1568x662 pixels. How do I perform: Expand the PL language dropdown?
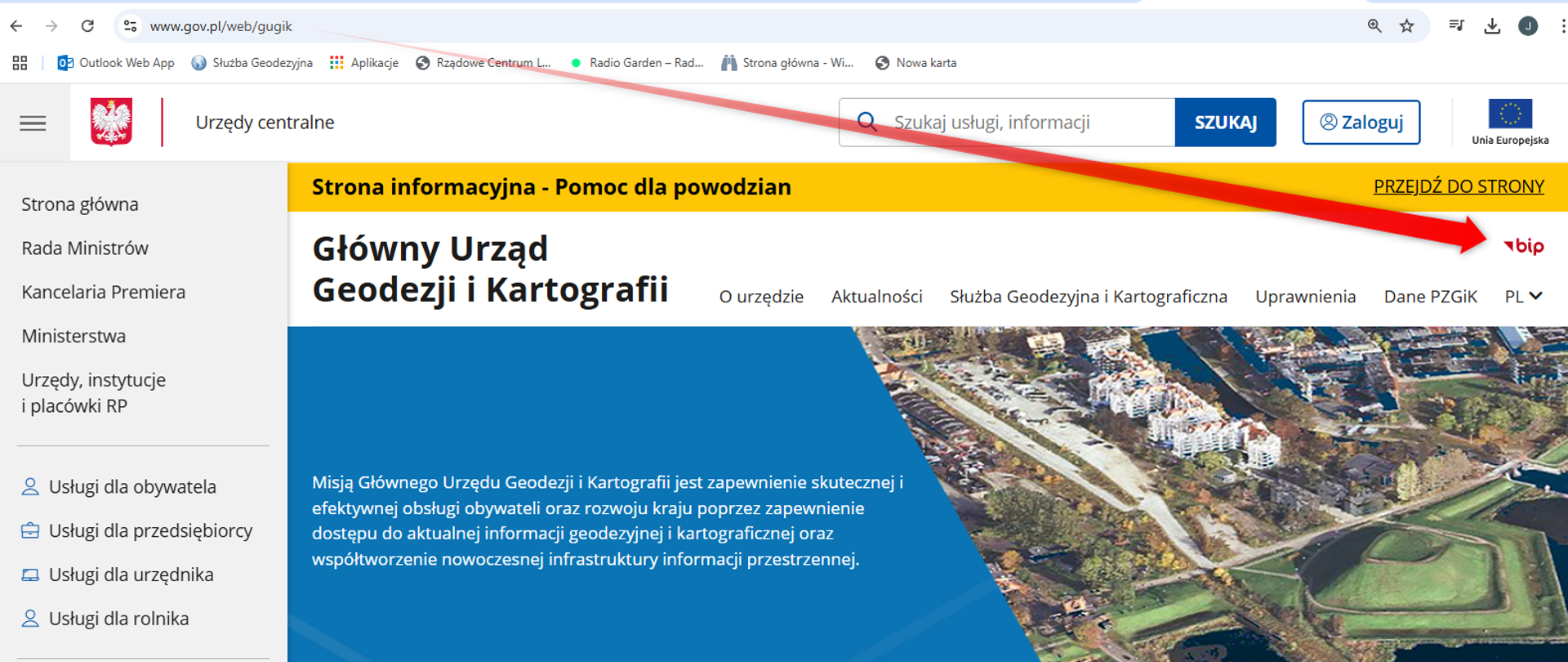point(1523,297)
